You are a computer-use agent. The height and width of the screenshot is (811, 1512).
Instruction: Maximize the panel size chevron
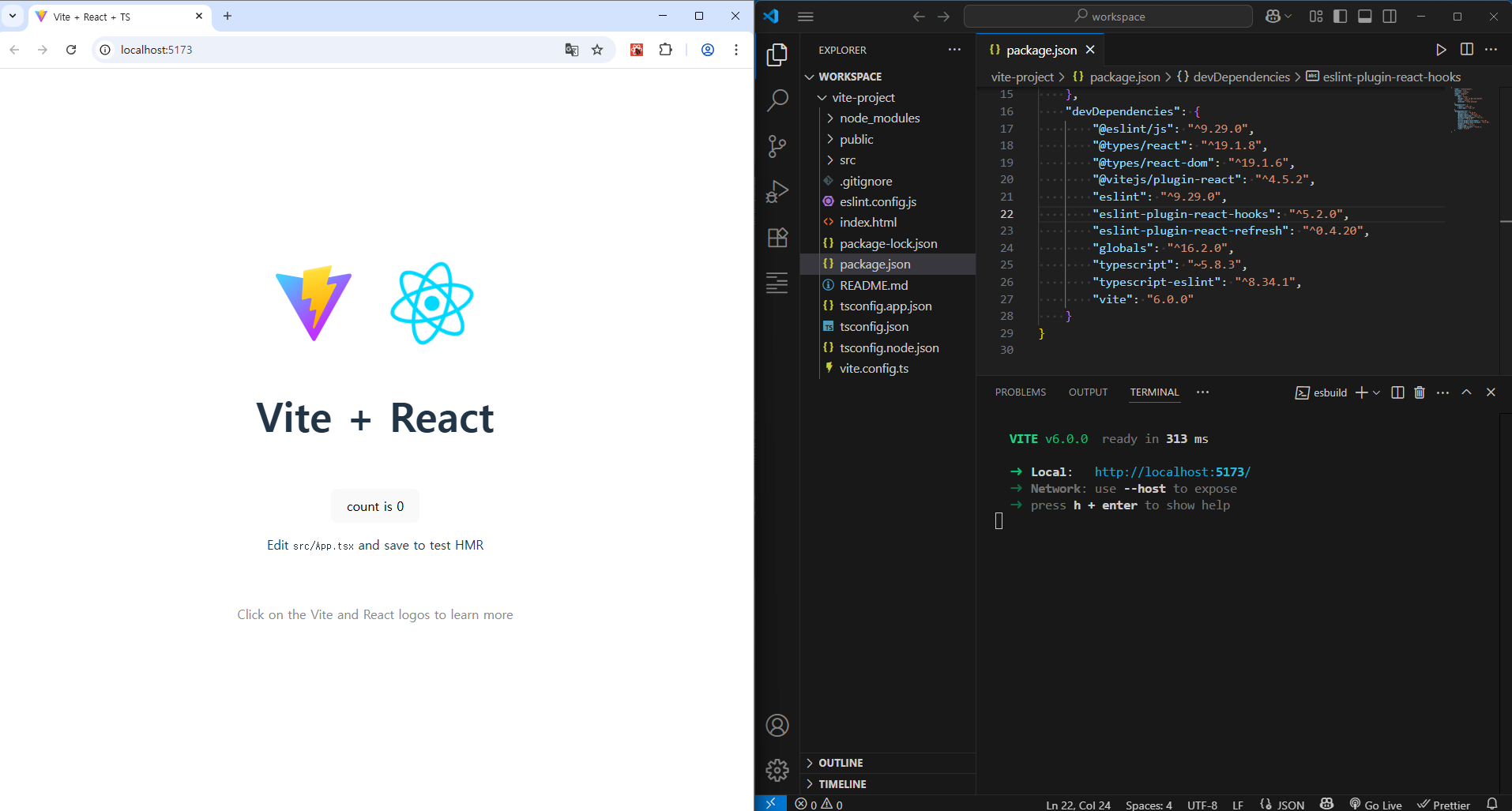[x=1466, y=392]
